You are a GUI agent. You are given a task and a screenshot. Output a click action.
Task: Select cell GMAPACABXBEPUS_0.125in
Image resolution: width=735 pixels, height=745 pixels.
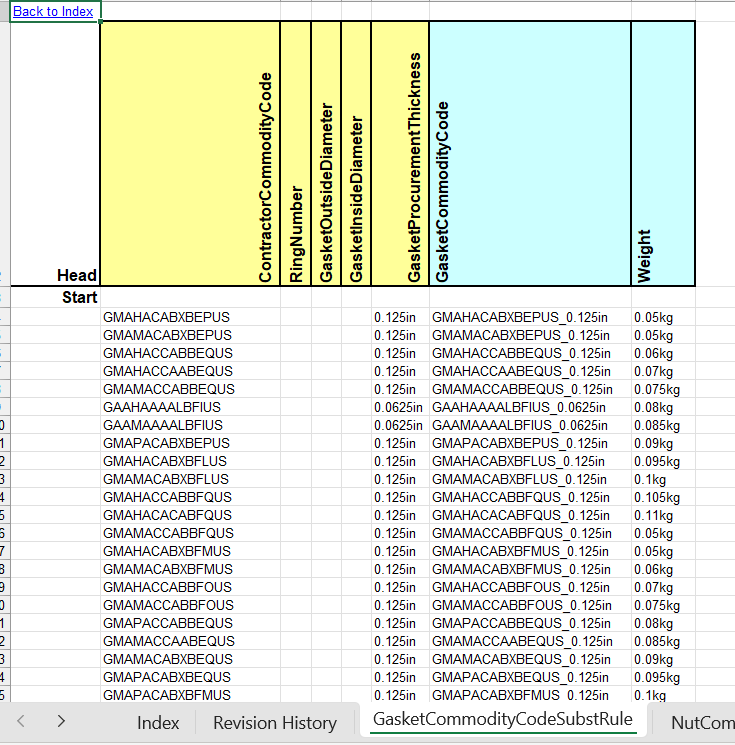tap(530, 443)
